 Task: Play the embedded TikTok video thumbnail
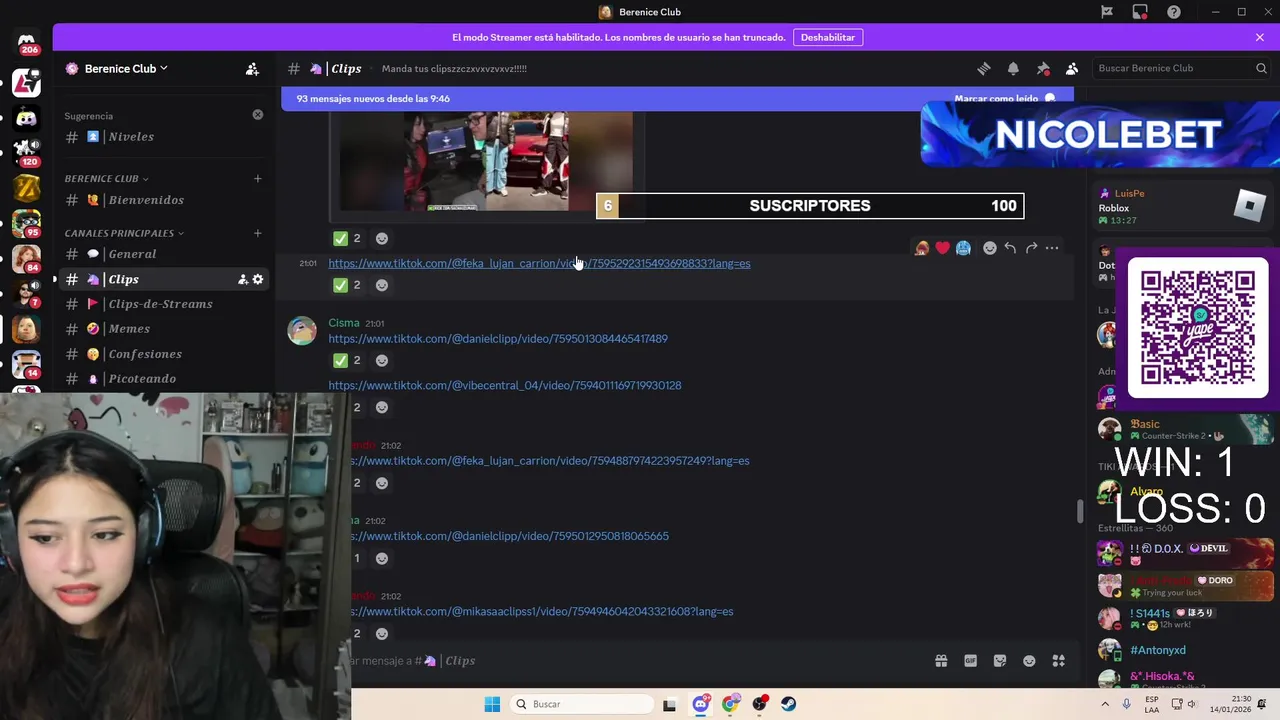(x=486, y=160)
